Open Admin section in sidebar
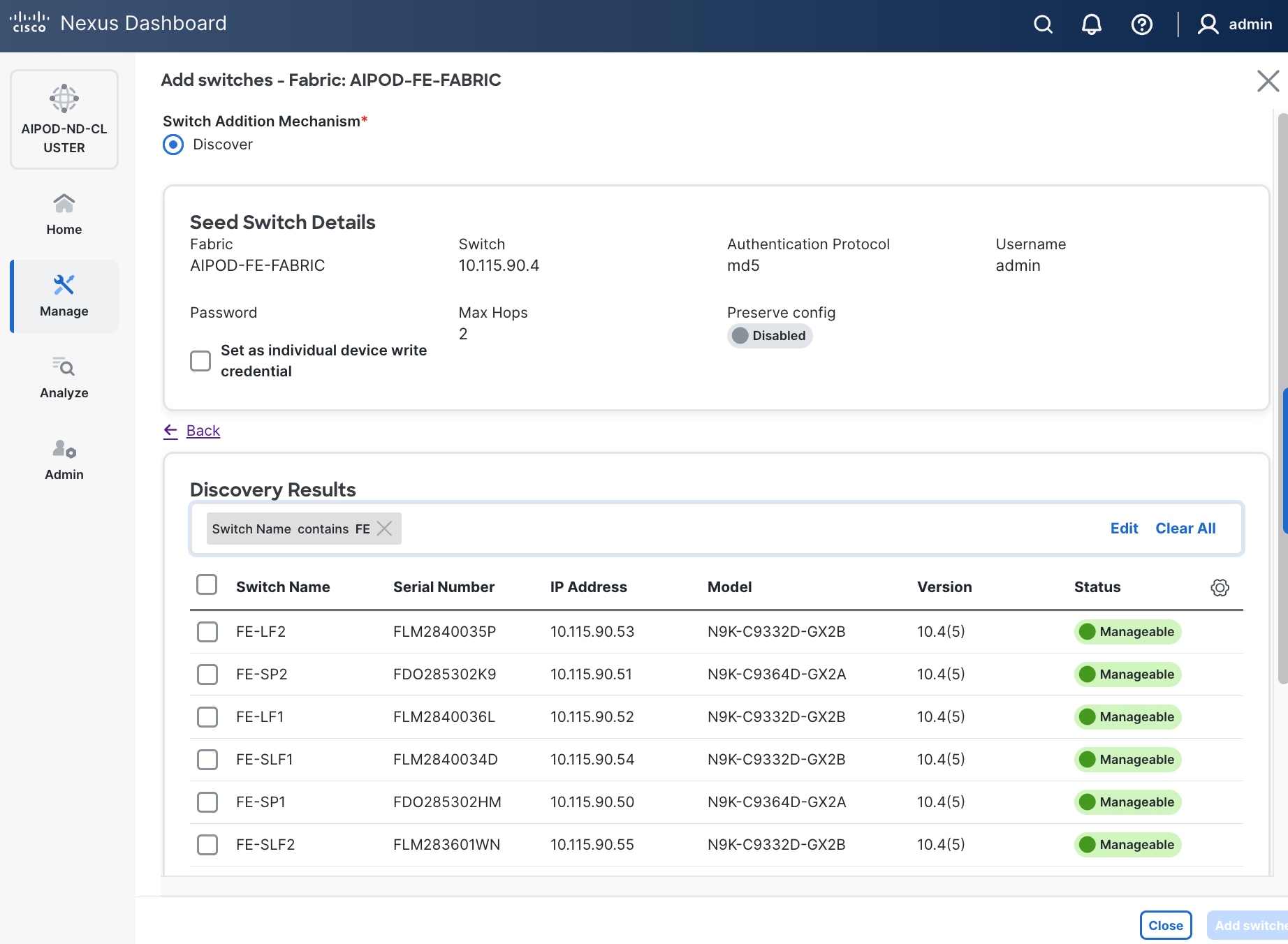The width and height of the screenshot is (1288, 944). (x=64, y=459)
